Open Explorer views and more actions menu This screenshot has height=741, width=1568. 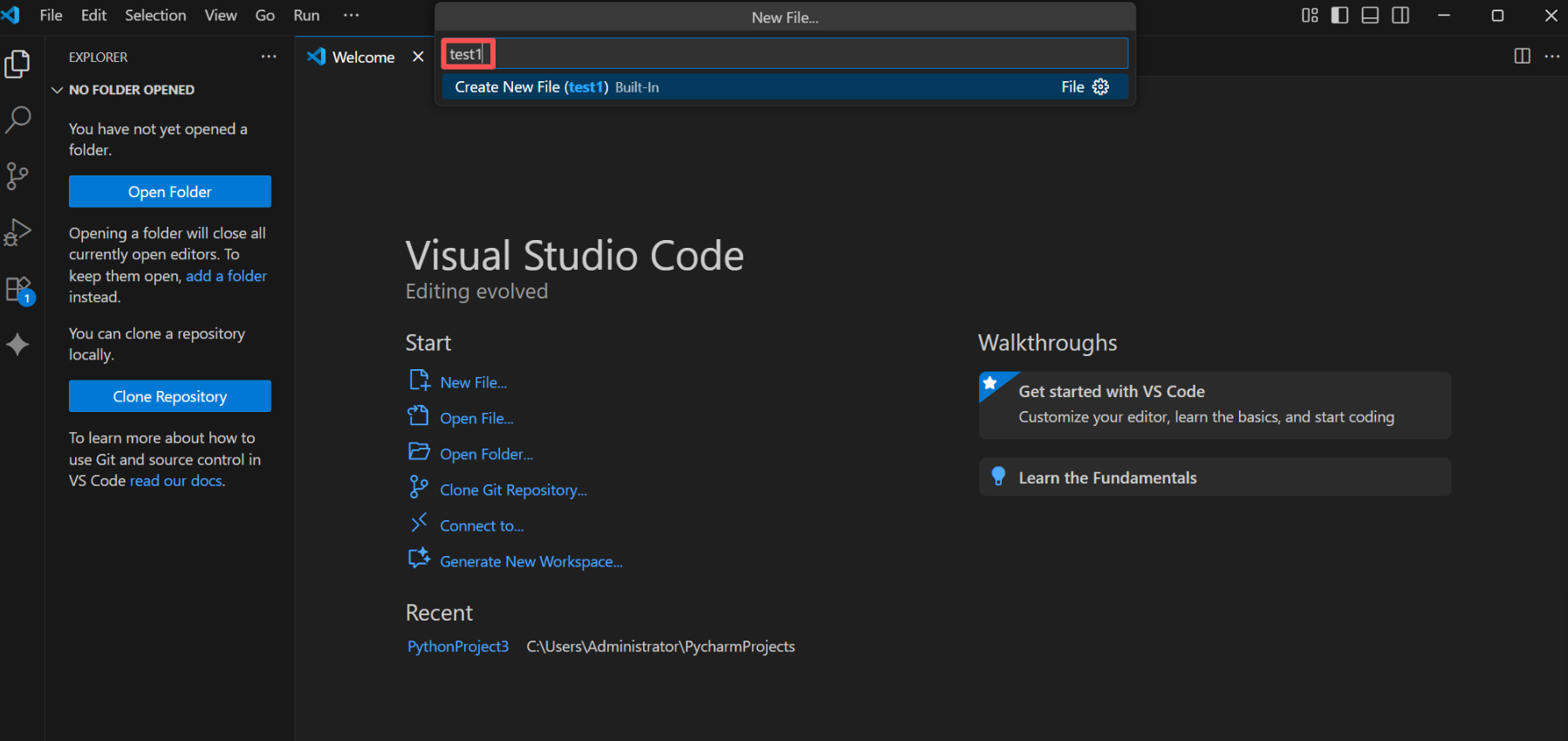pyautogui.click(x=269, y=57)
